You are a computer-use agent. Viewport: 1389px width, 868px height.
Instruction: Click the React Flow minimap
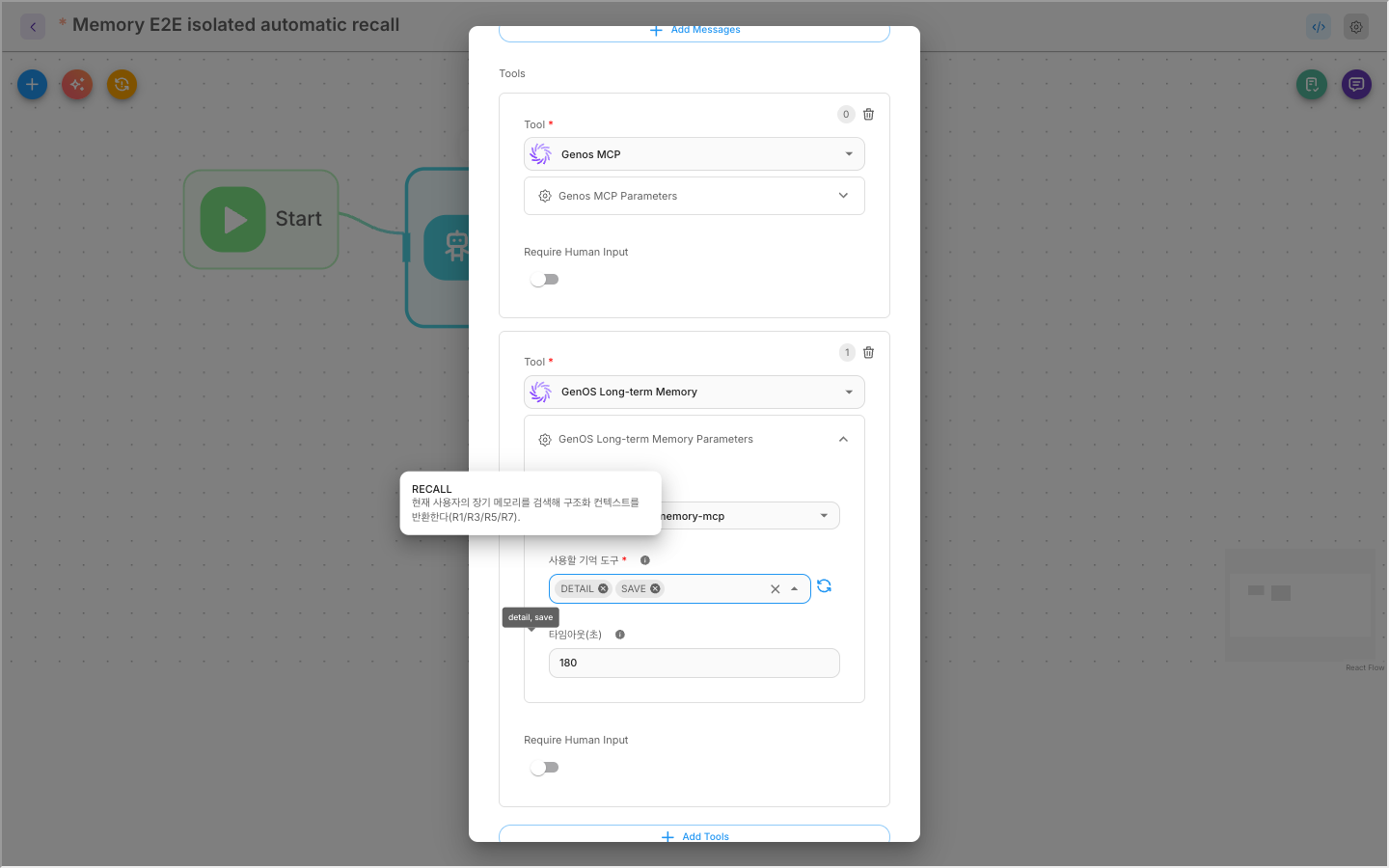point(1300,606)
